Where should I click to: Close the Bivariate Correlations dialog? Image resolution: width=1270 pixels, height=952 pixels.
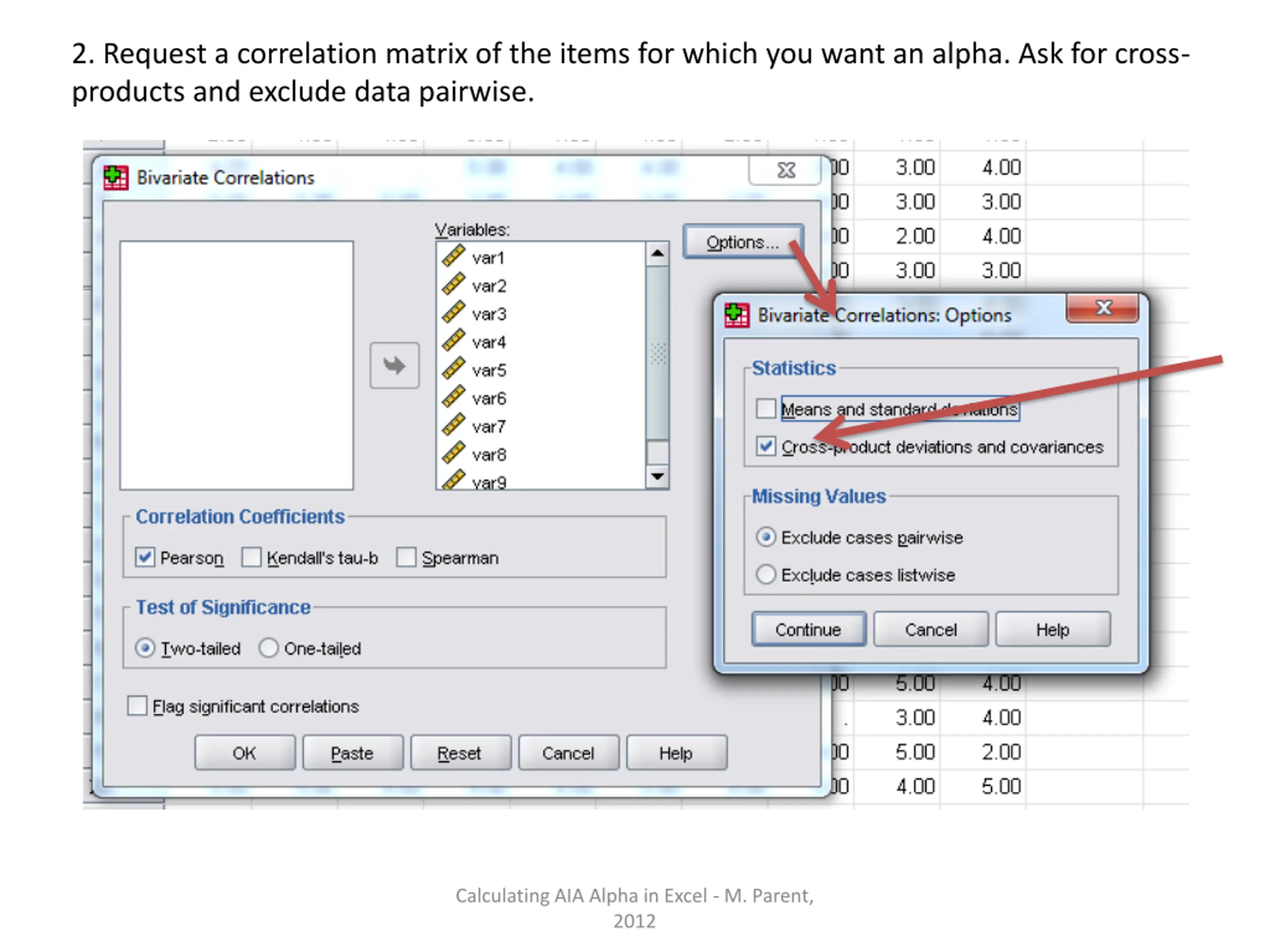click(x=785, y=171)
